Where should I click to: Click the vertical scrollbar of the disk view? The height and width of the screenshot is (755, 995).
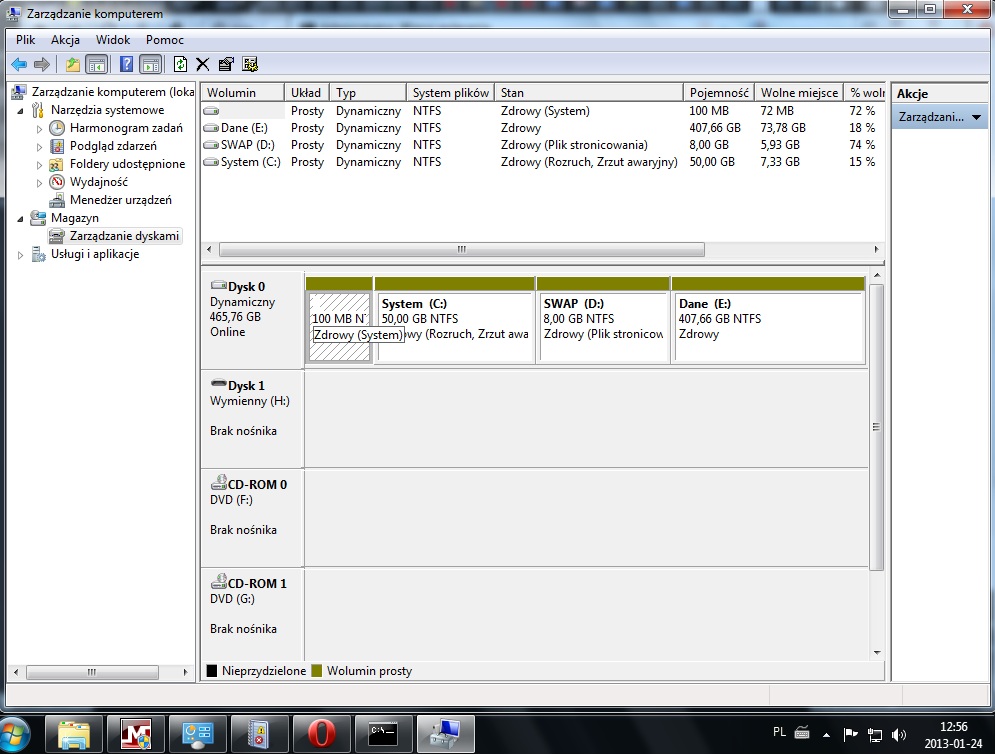pyautogui.click(x=876, y=427)
